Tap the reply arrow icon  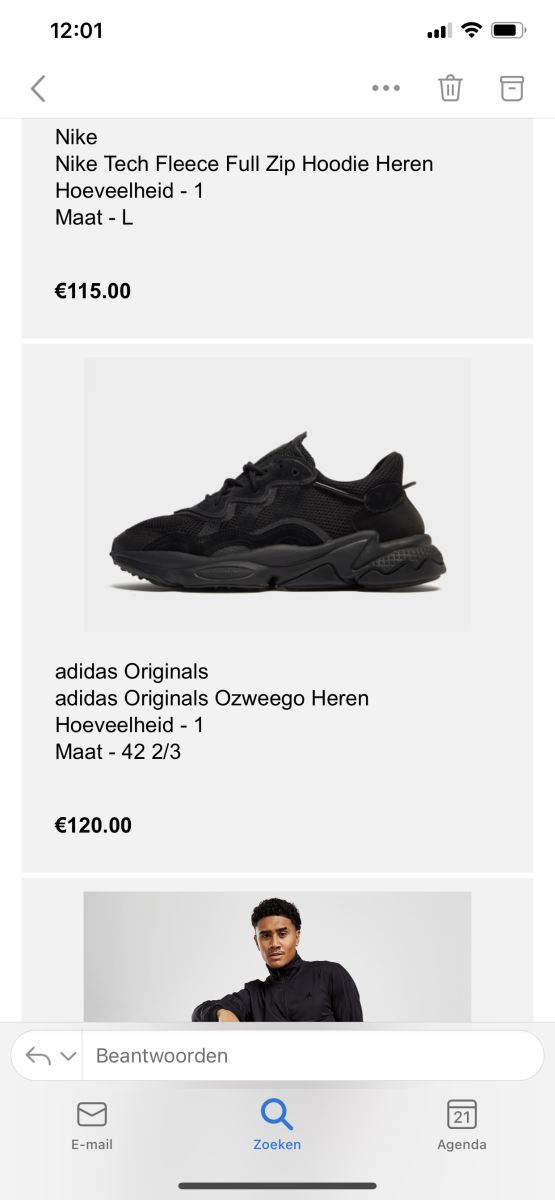[38, 1056]
